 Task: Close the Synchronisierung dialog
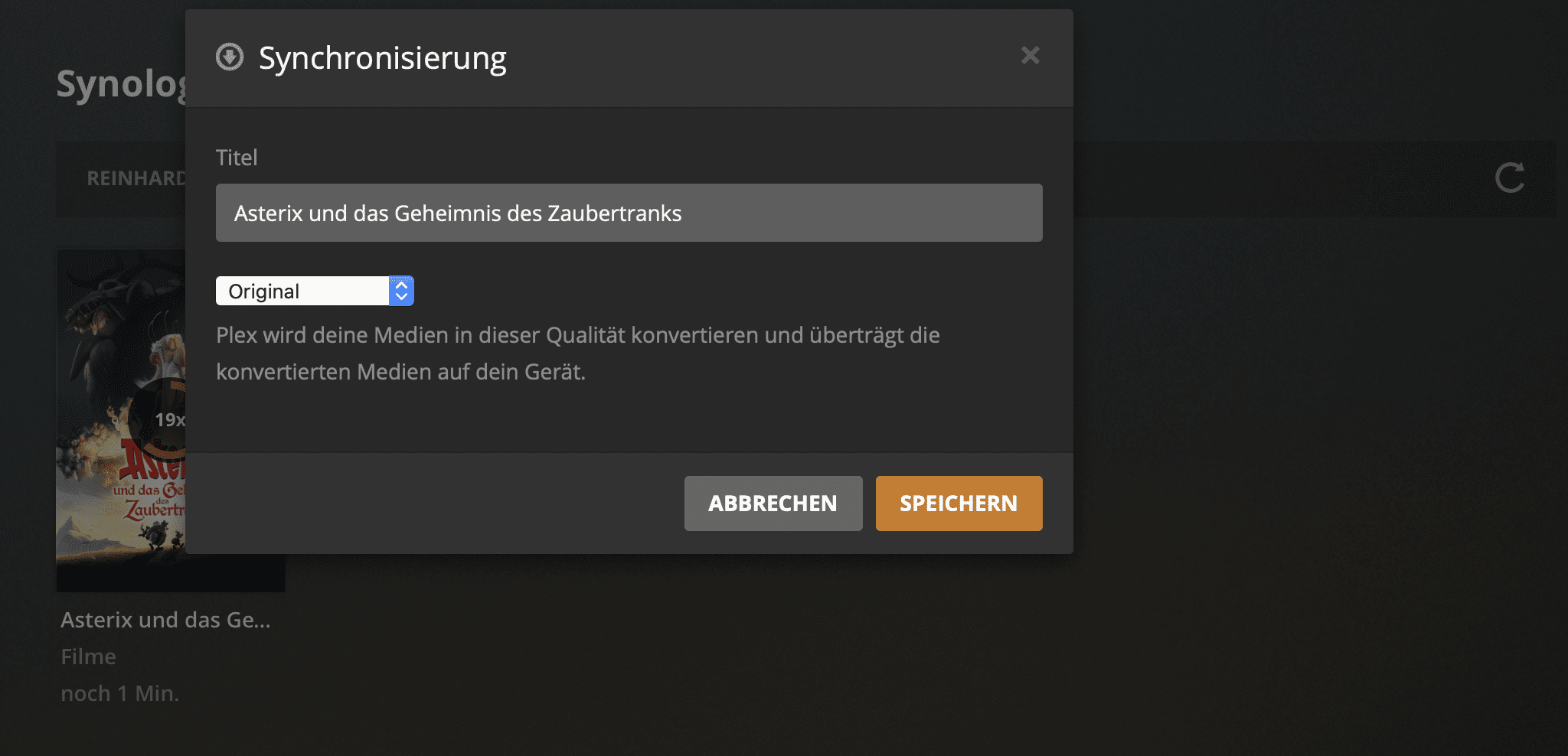pyautogui.click(x=1030, y=55)
